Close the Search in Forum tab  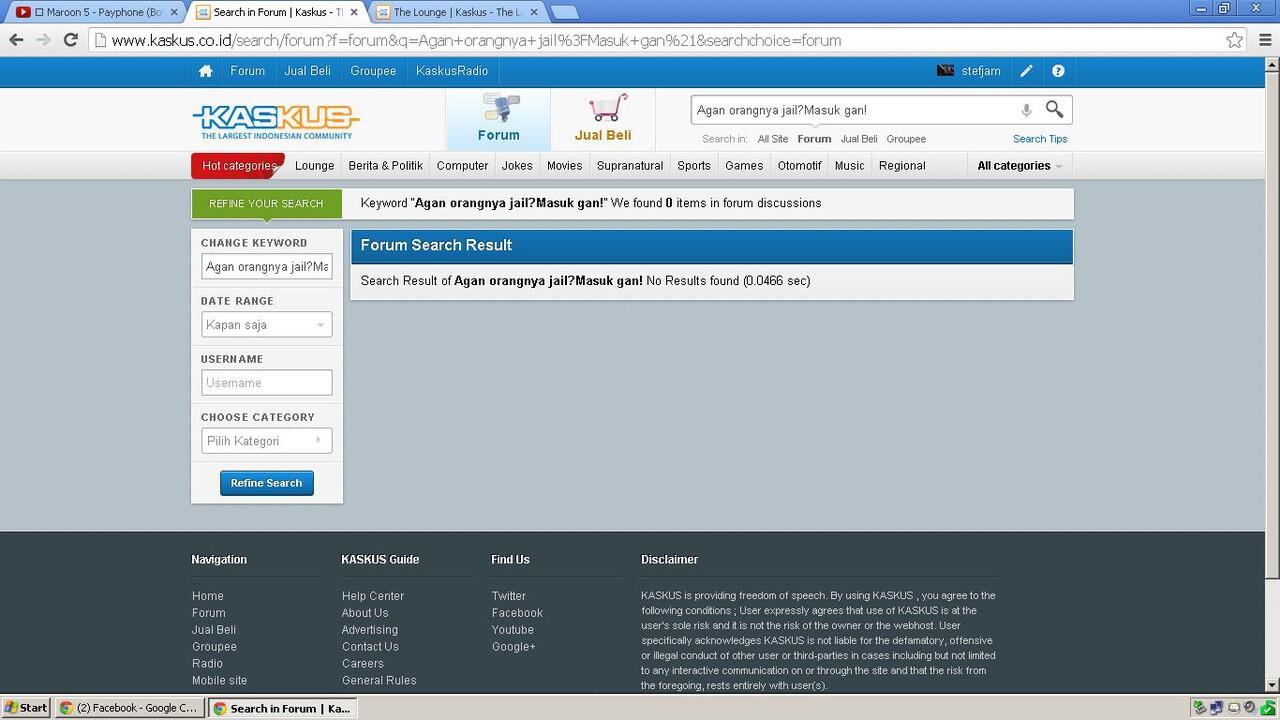tap(354, 12)
